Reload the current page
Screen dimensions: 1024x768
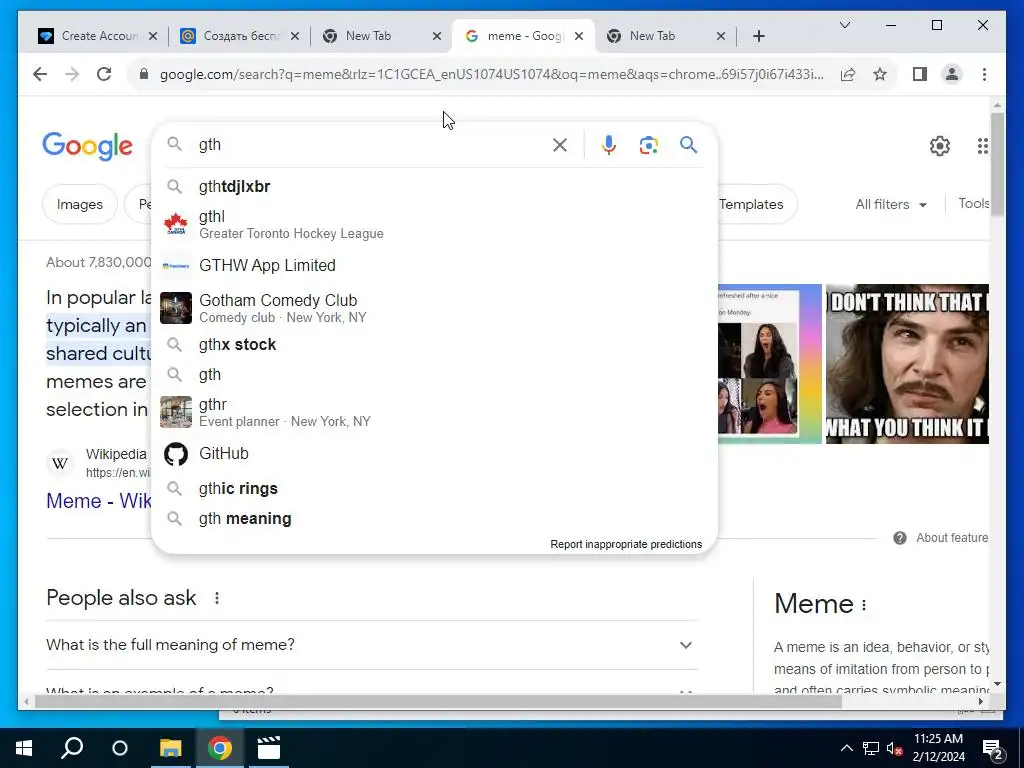pyautogui.click(x=104, y=74)
